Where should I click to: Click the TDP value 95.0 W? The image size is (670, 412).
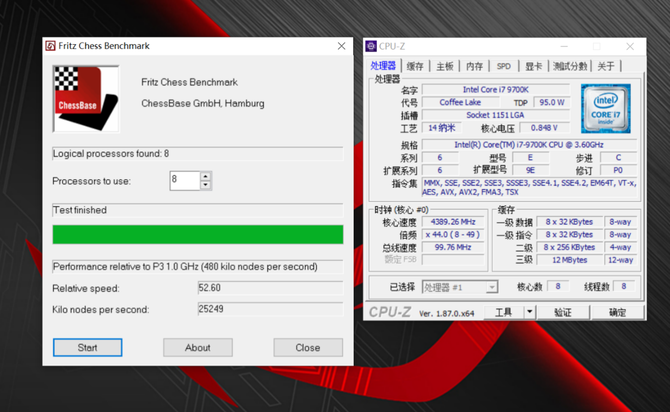coord(552,103)
